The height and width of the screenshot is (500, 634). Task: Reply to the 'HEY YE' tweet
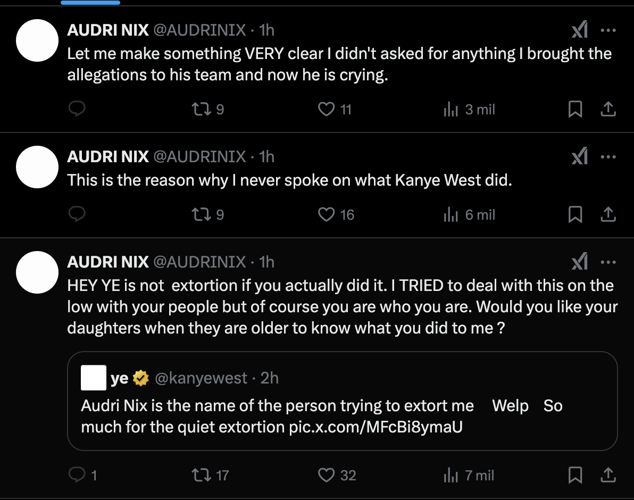click(83, 475)
